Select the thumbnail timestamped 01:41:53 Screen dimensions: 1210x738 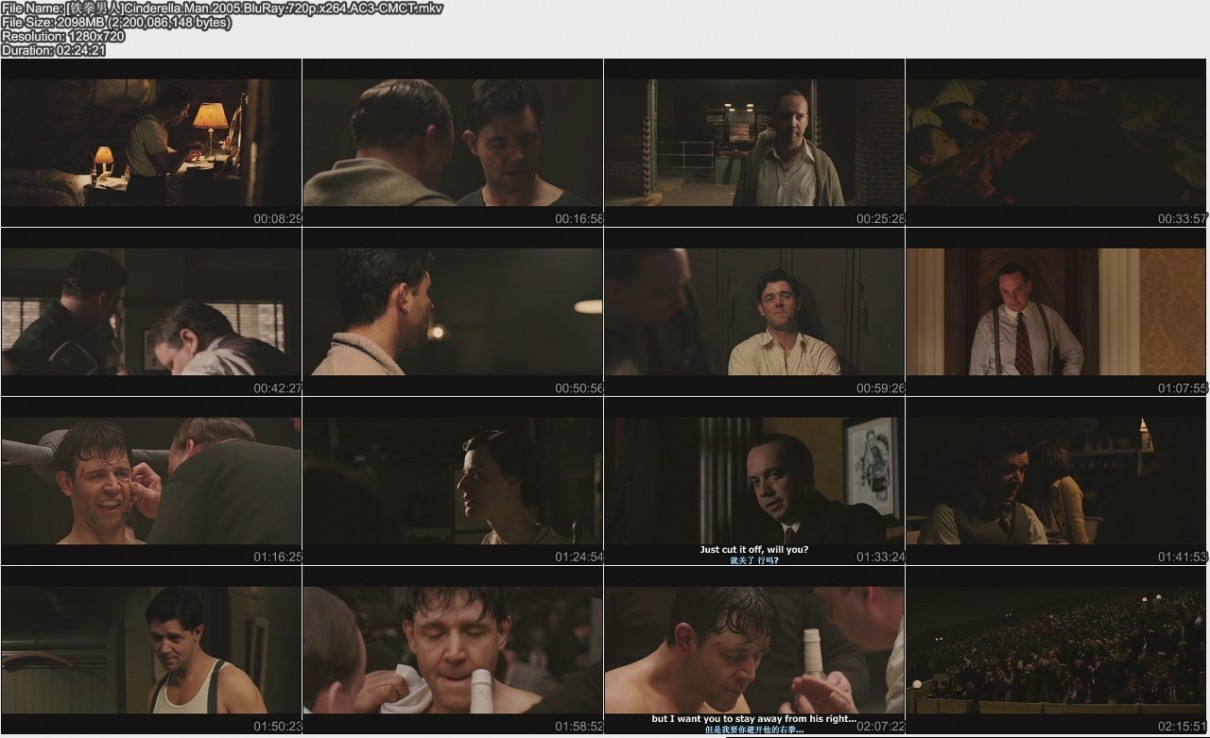click(x=1056, y=481)
